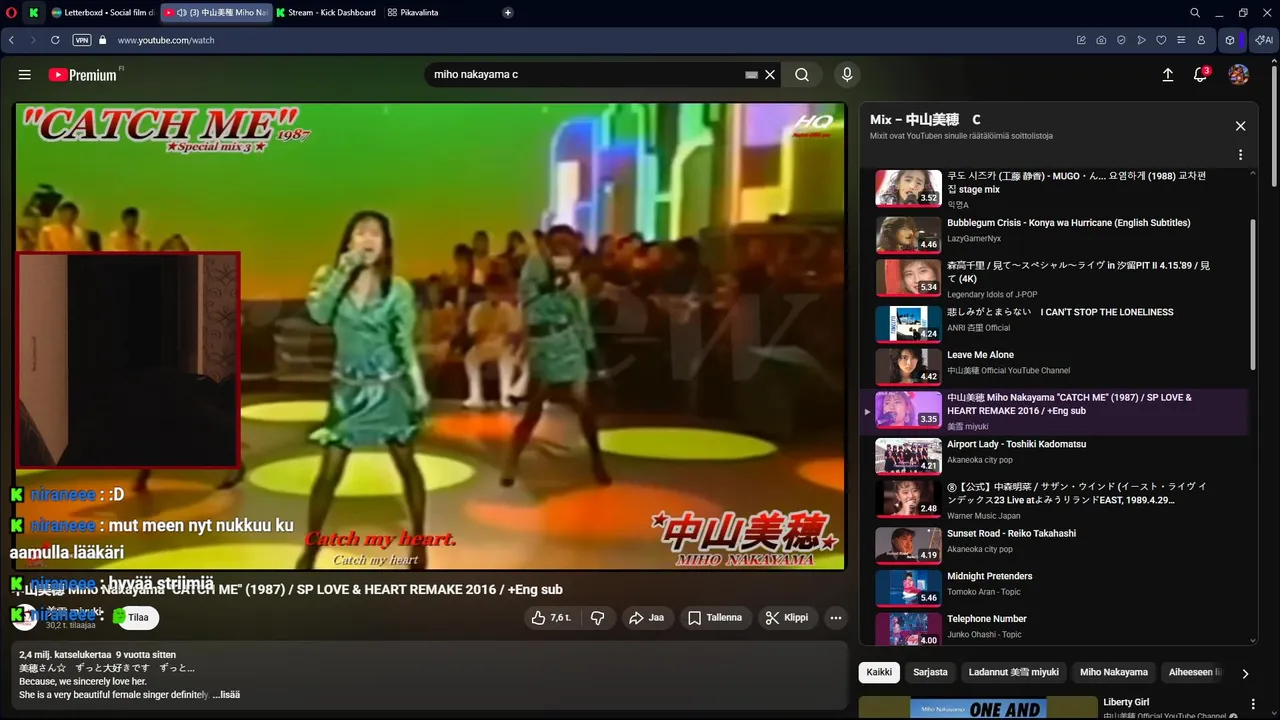The image size is (1280, 720).
Task: Open the edit note icon in address bar
Action: (x=1081, y=40)
